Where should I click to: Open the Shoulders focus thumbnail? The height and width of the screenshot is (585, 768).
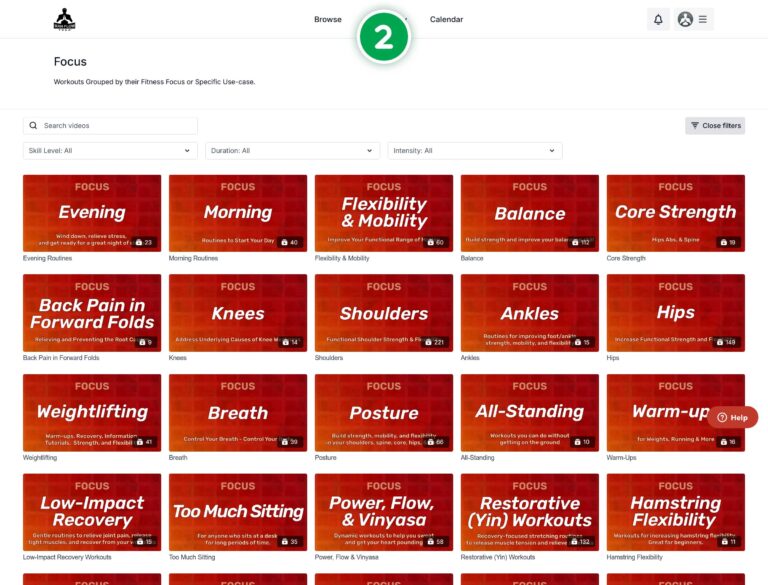(x=384, y=313)
